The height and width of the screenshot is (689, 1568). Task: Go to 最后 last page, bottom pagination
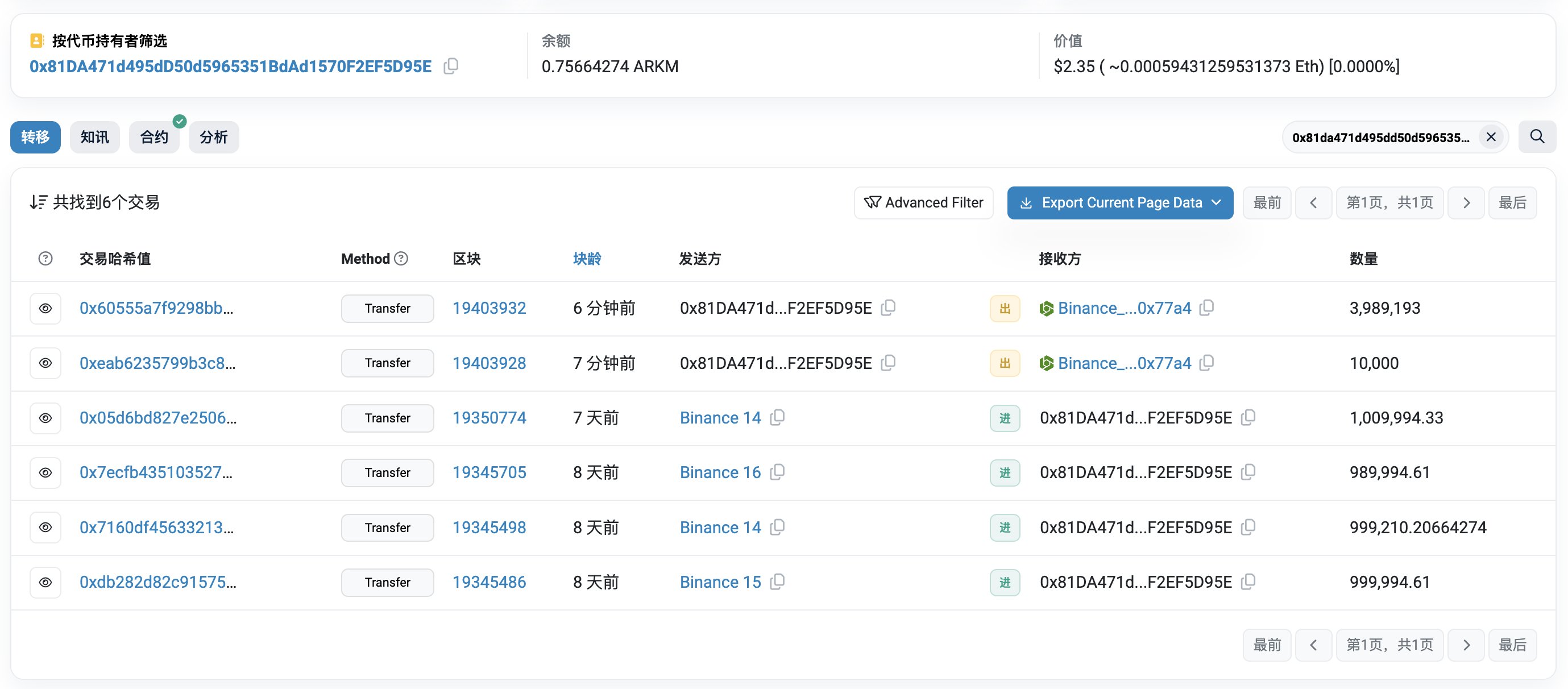click(1513, 645)
